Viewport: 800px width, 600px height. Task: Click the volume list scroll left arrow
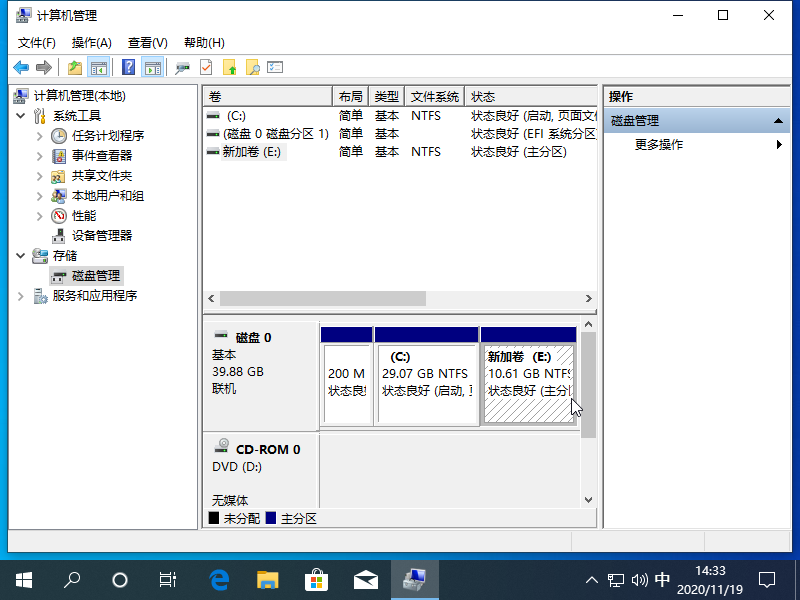click(x=211, y=298)
